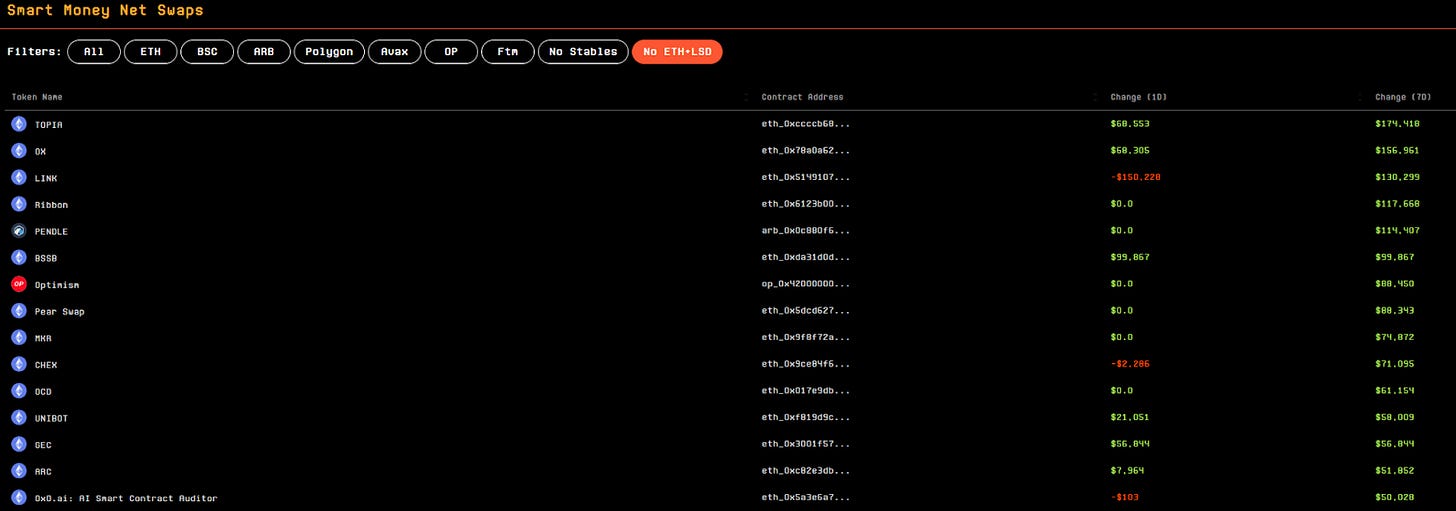Open the LINK token name

(46, 178)
